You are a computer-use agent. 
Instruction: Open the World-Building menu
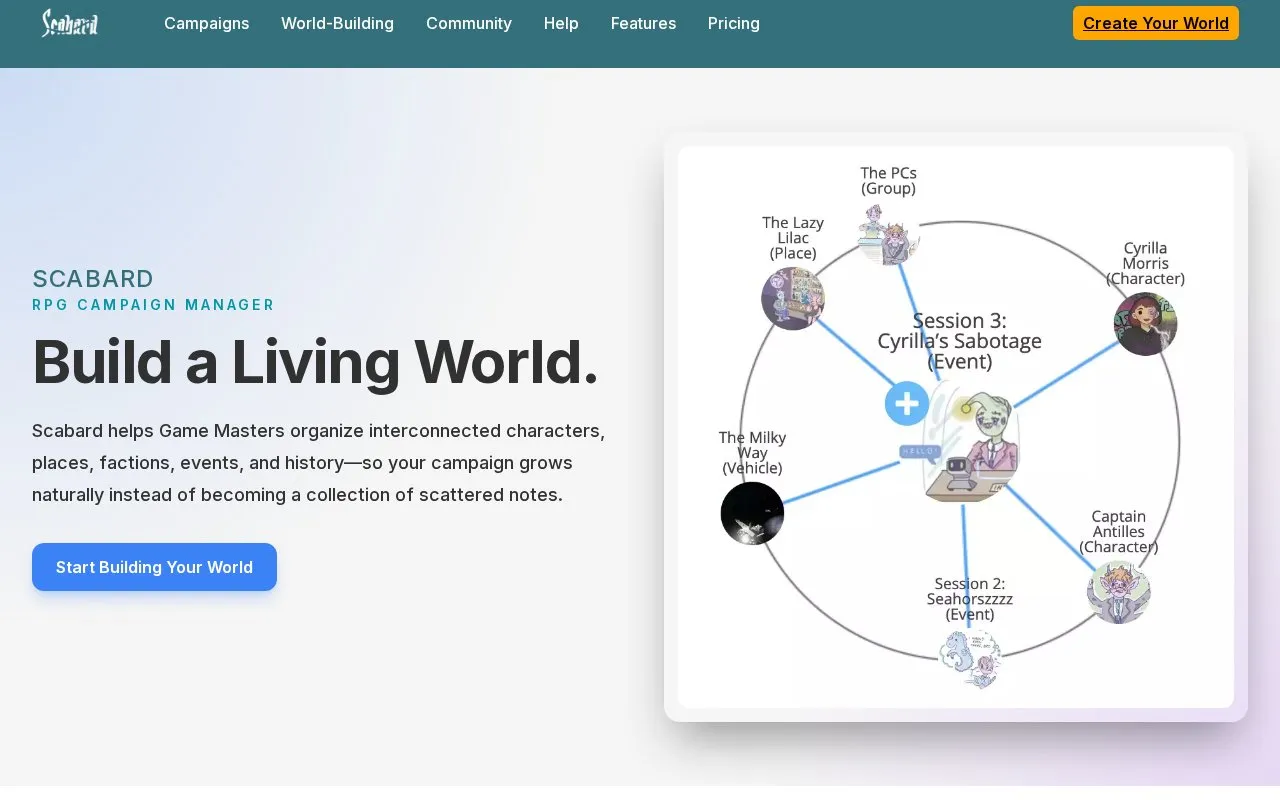point(337,23)
